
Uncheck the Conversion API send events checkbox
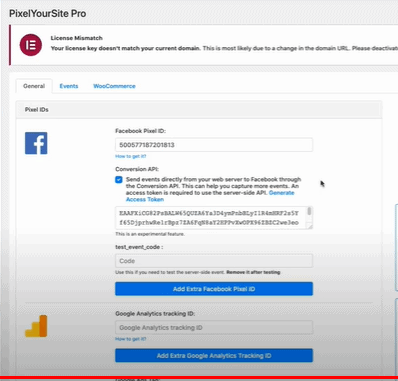[119, 180]
